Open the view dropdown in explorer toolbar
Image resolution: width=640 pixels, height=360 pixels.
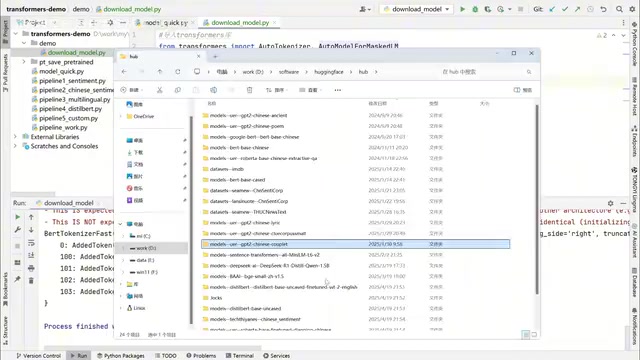click(310, 90)
